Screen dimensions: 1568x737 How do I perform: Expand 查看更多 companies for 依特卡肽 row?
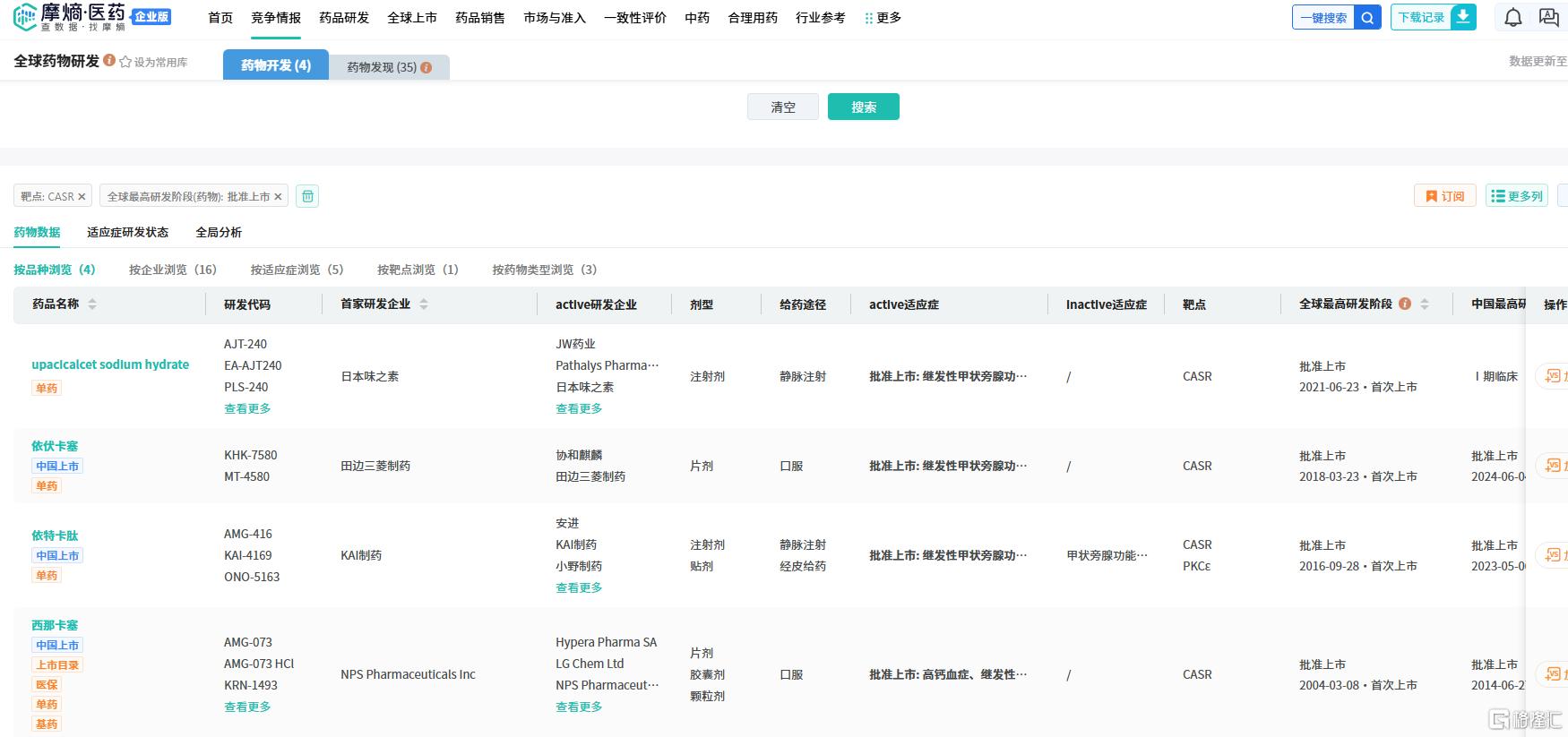(579, 587)
